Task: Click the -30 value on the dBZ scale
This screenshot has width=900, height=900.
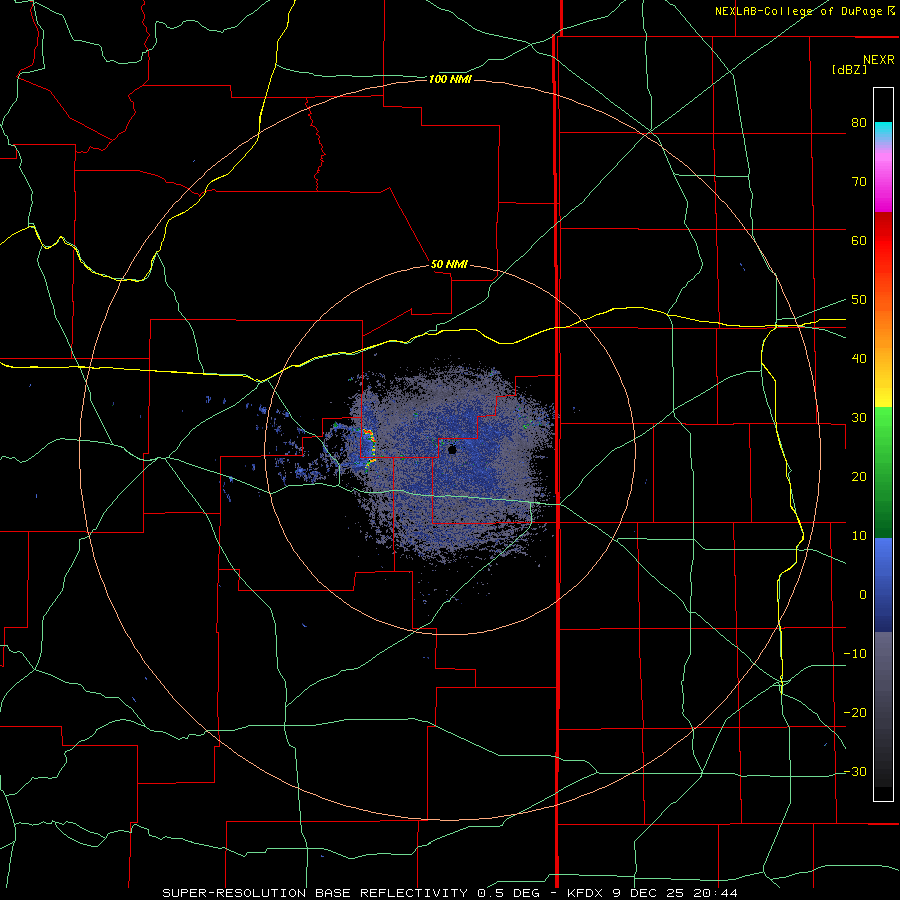Action: click(x=855, y=772)
